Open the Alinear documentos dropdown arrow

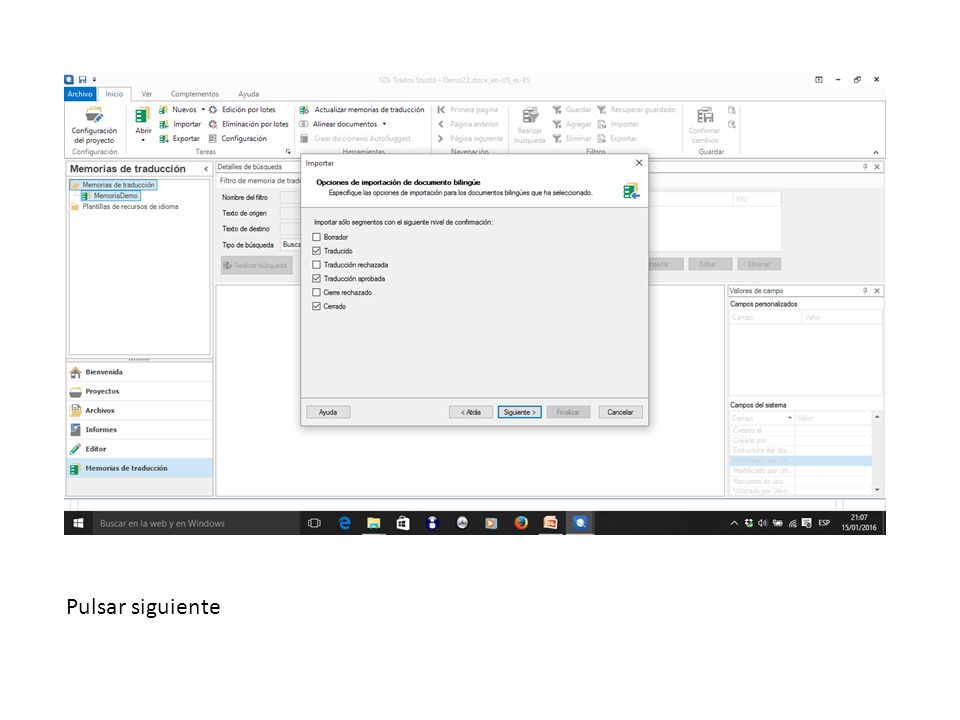click(x=384, y=124)
